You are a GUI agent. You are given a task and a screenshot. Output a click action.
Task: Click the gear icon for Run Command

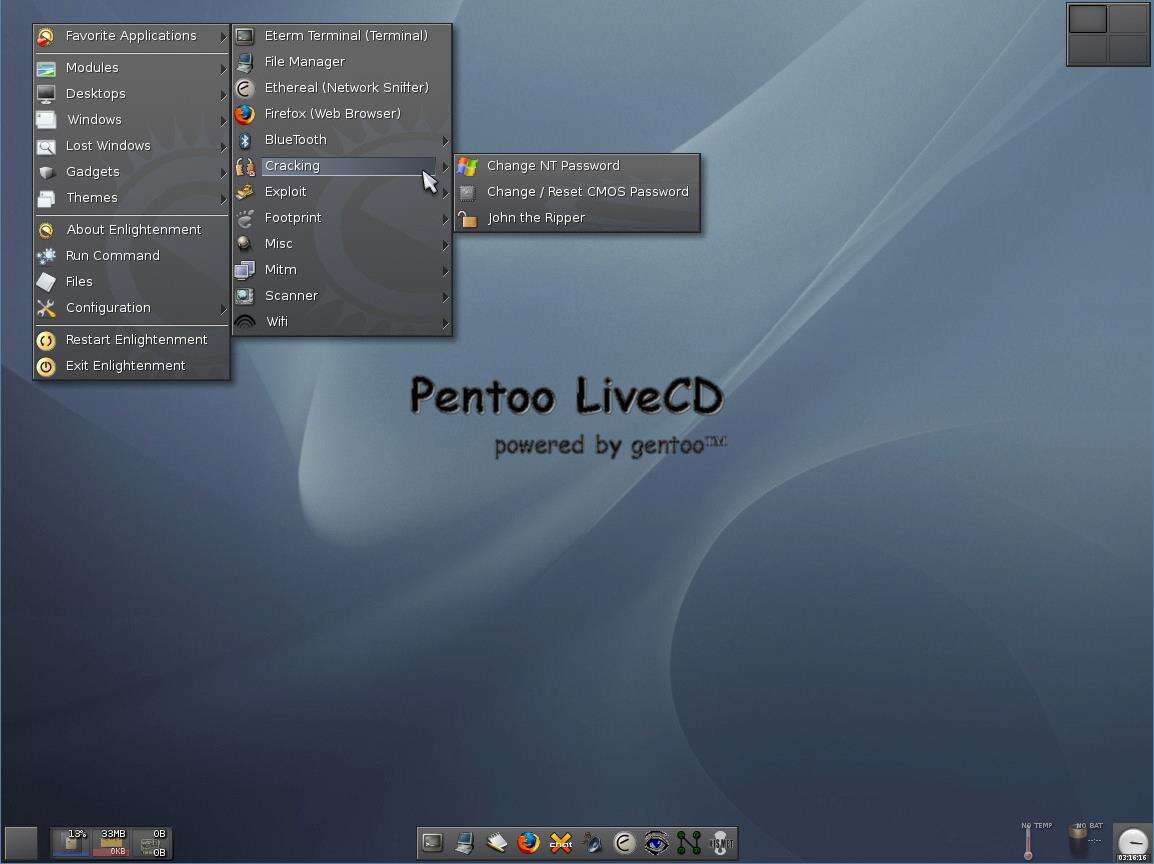point(46,256)
